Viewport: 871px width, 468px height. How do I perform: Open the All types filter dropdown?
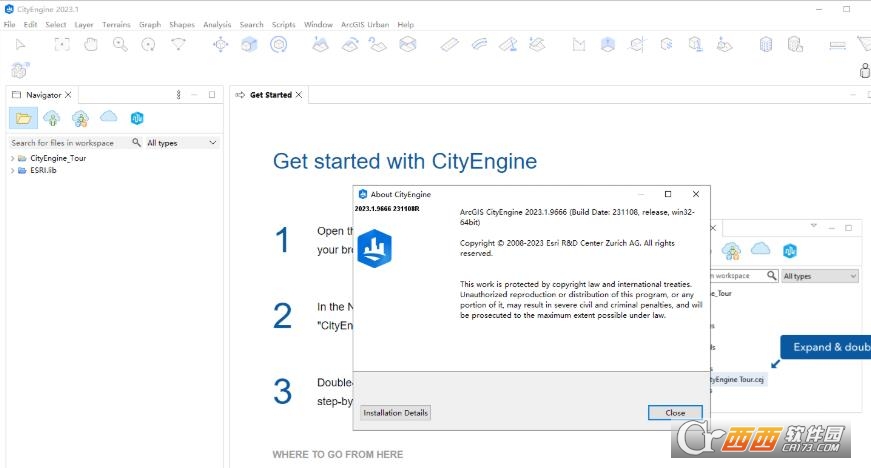(182, 143)
